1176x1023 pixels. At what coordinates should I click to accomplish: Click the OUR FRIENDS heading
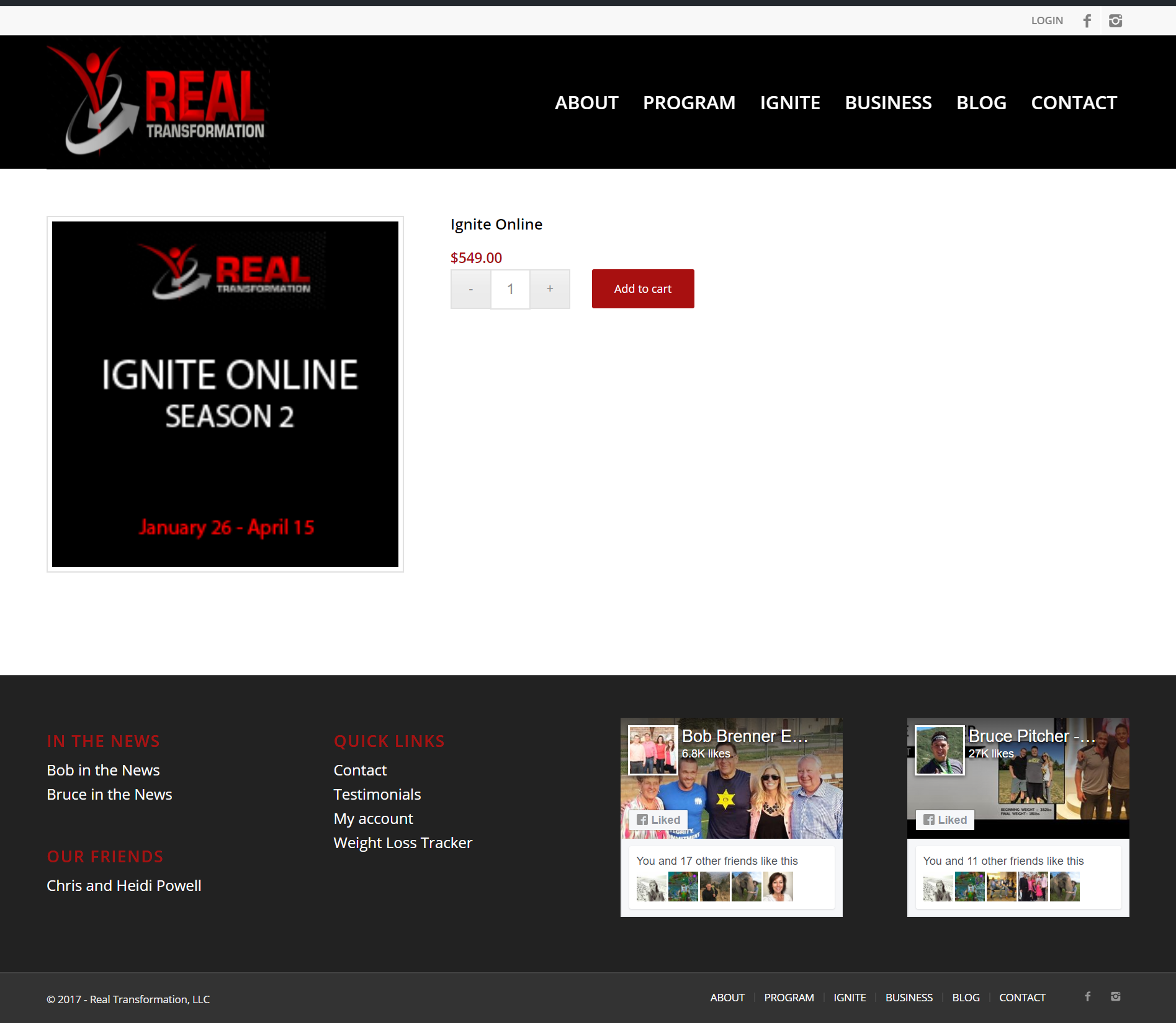[105, 857]
